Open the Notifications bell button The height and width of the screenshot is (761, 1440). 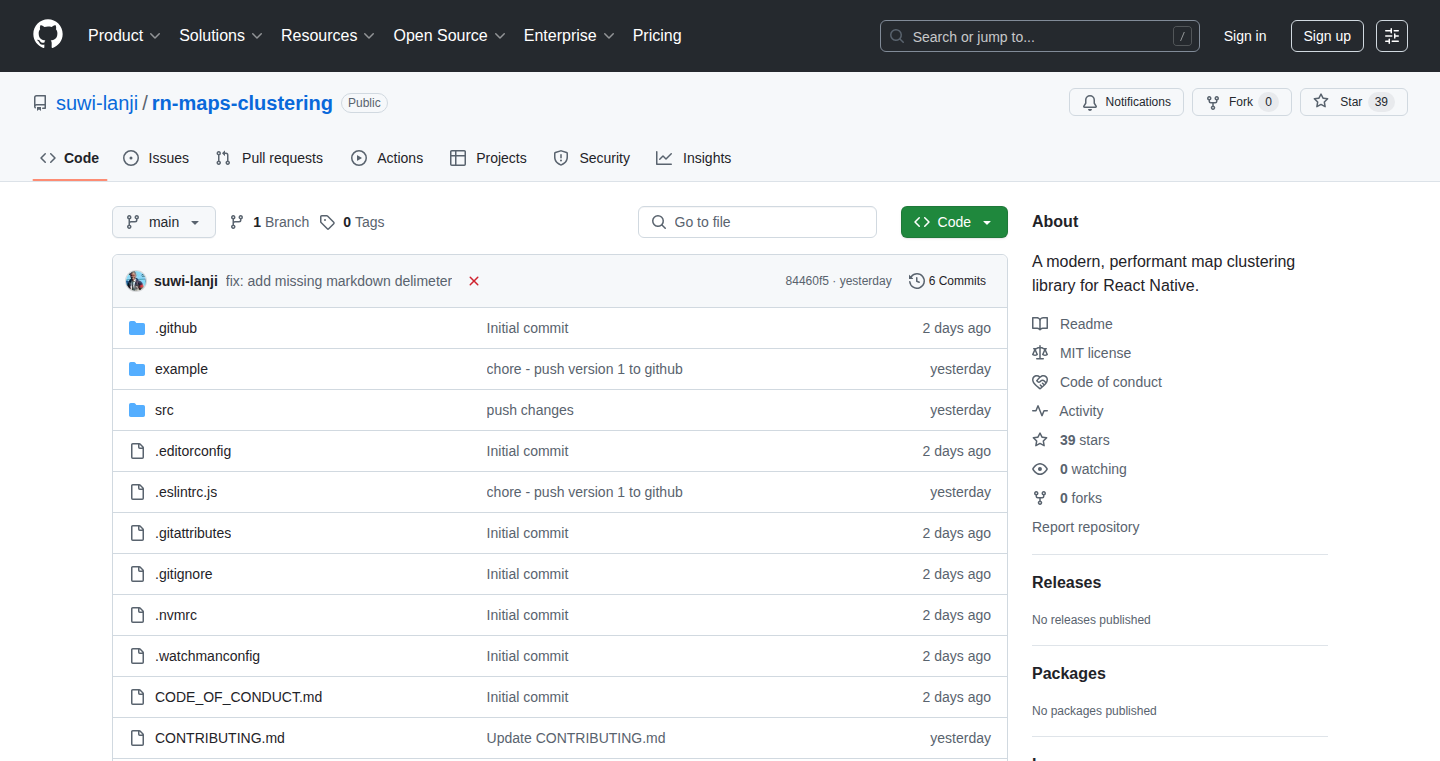pos(1126,102)
